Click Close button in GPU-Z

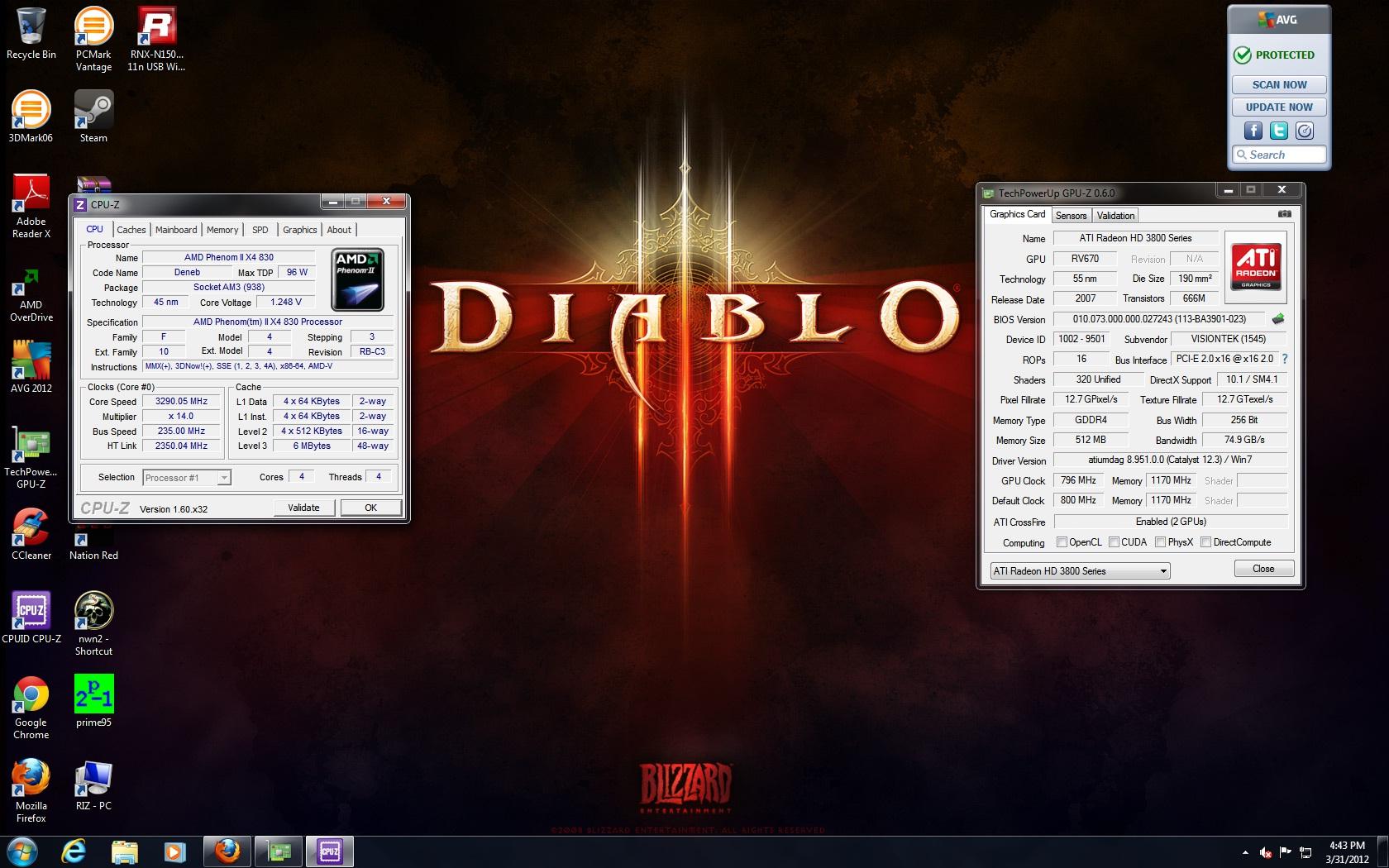coord(1263,569)
